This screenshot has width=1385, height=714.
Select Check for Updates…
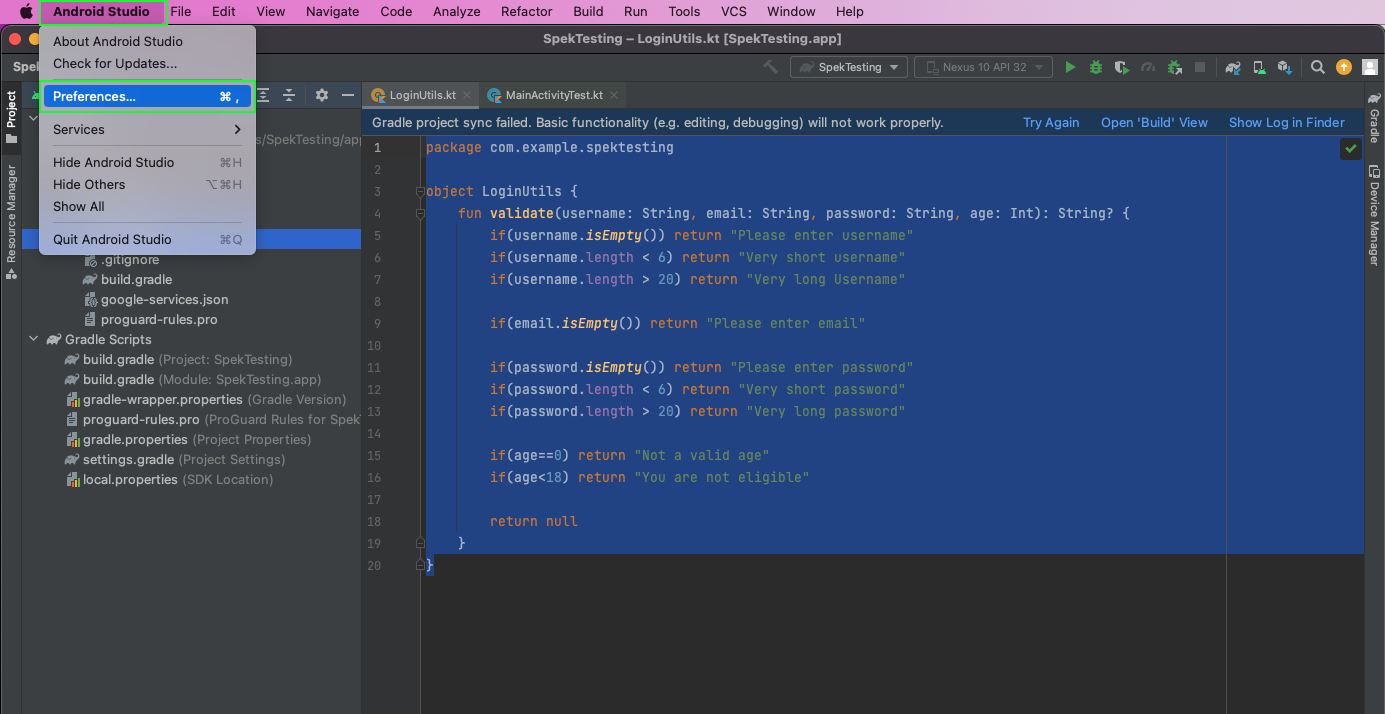click(x=147, y=63)
